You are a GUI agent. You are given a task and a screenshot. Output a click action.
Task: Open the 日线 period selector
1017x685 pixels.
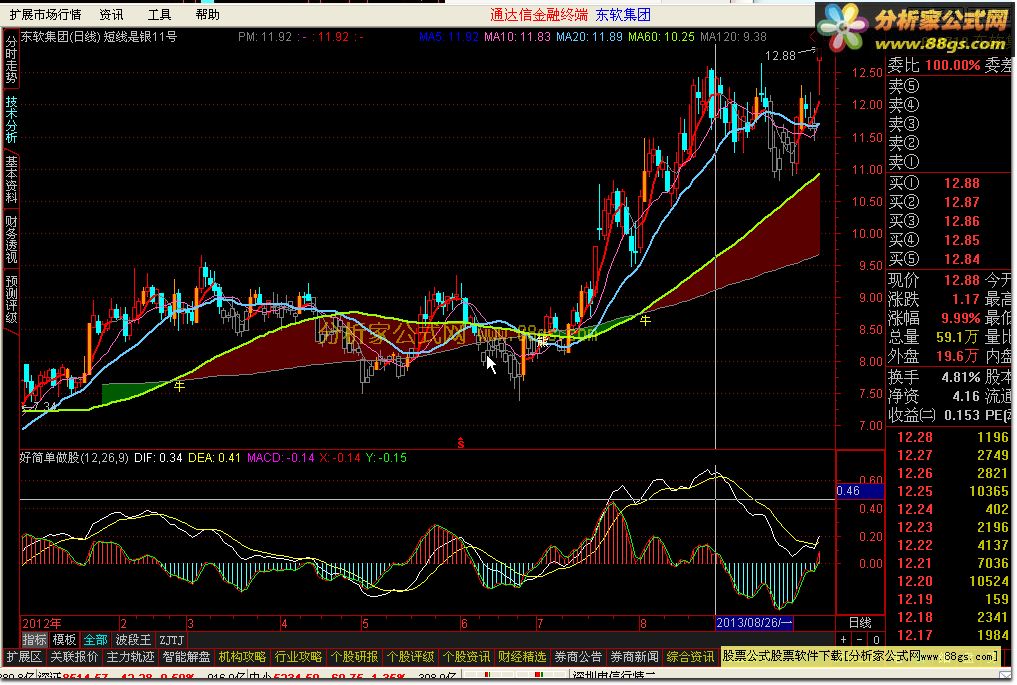tap(860, 623)
